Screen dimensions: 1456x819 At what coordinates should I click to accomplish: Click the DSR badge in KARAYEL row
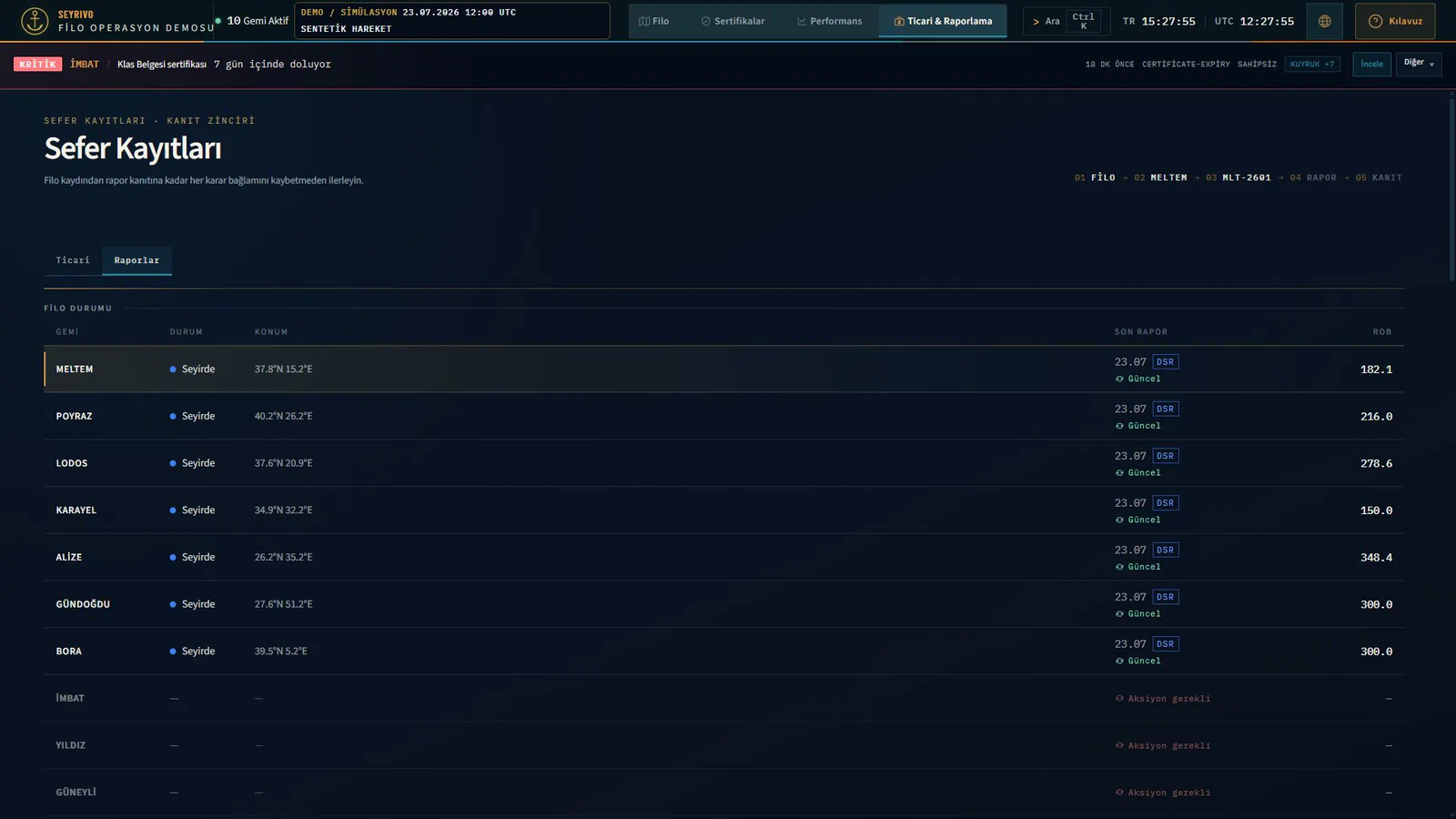pos(1166,503)
